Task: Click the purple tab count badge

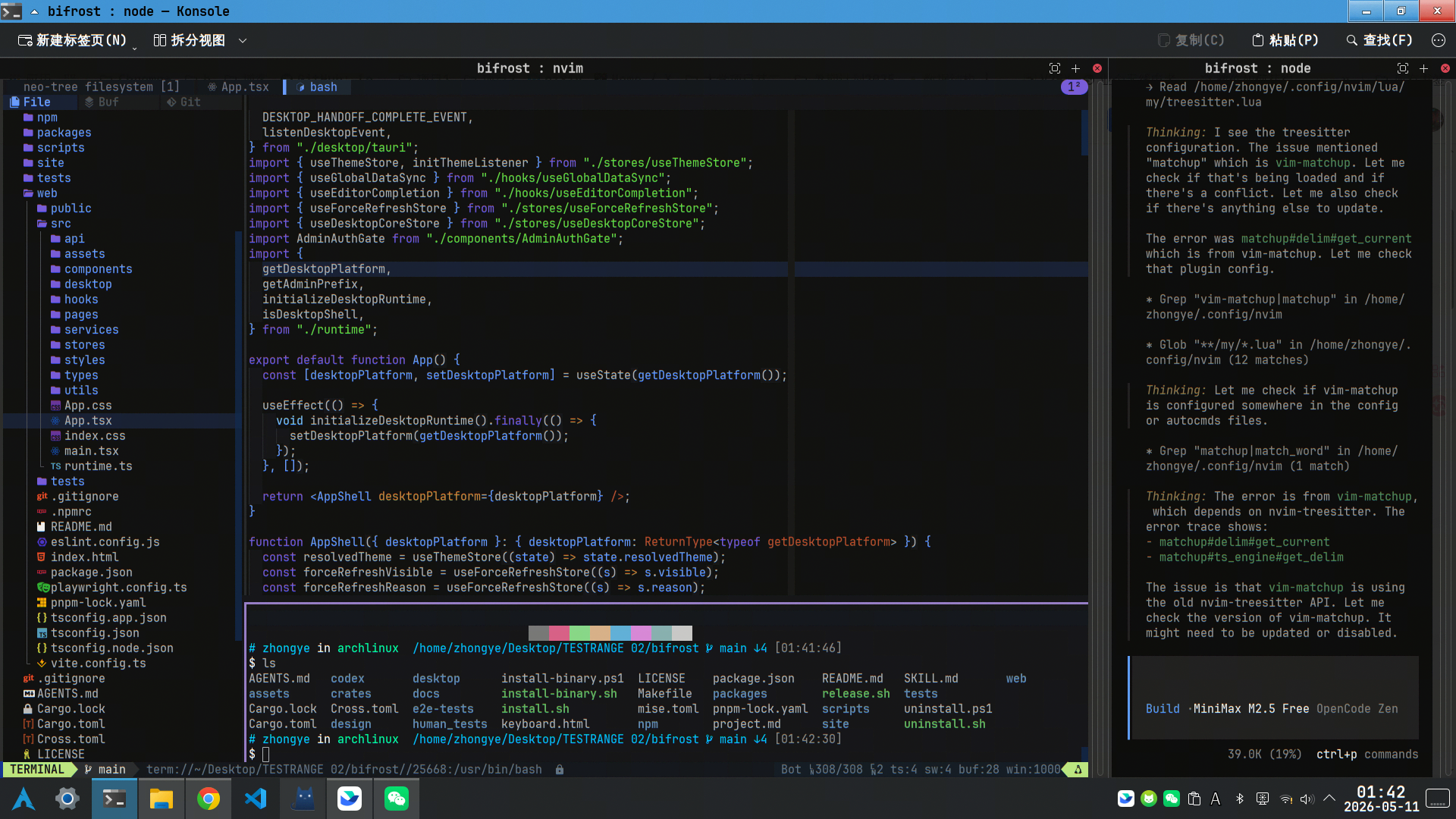Action: tap(1074, 87)
